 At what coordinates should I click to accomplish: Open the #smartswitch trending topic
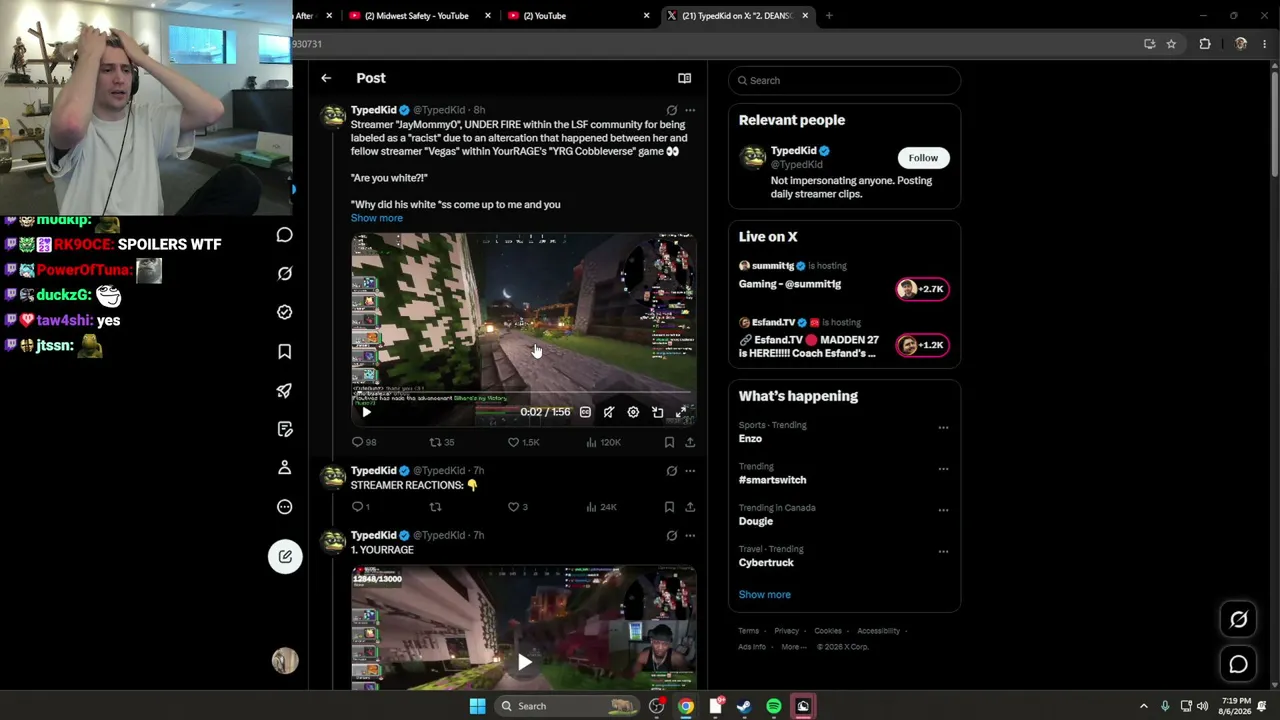pyautogui.click(x=772, y=480)
